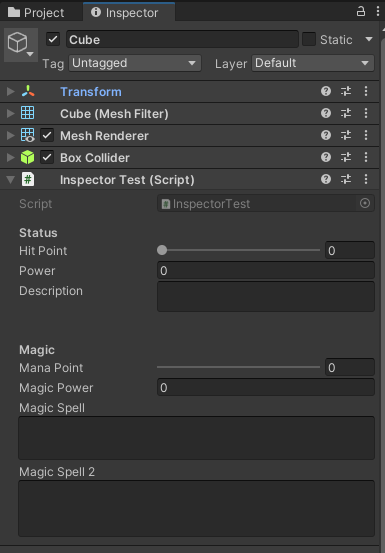Click the Hit Point slider handle
385x553 pixels.
tap(162, 250)
